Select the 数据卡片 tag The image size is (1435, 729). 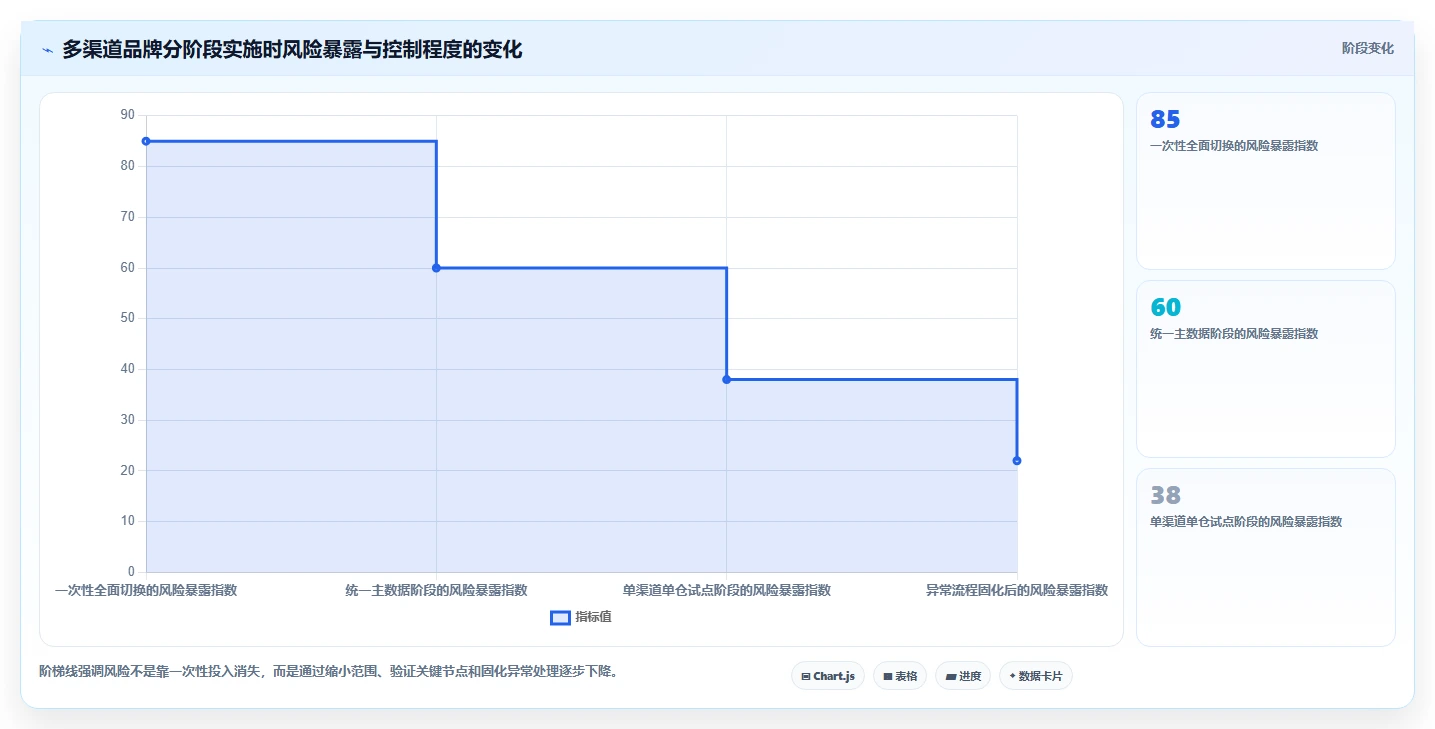click(1035, 676)
